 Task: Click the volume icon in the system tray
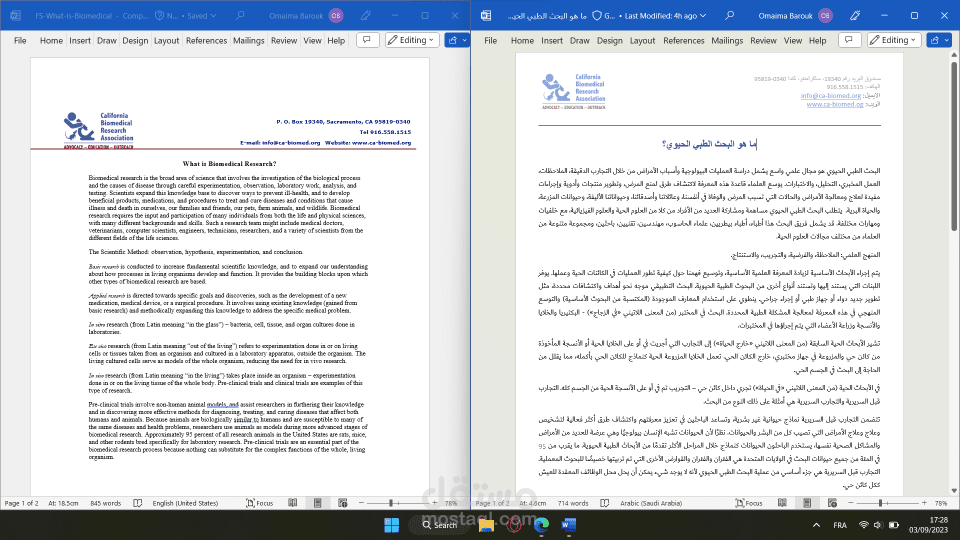878,525
